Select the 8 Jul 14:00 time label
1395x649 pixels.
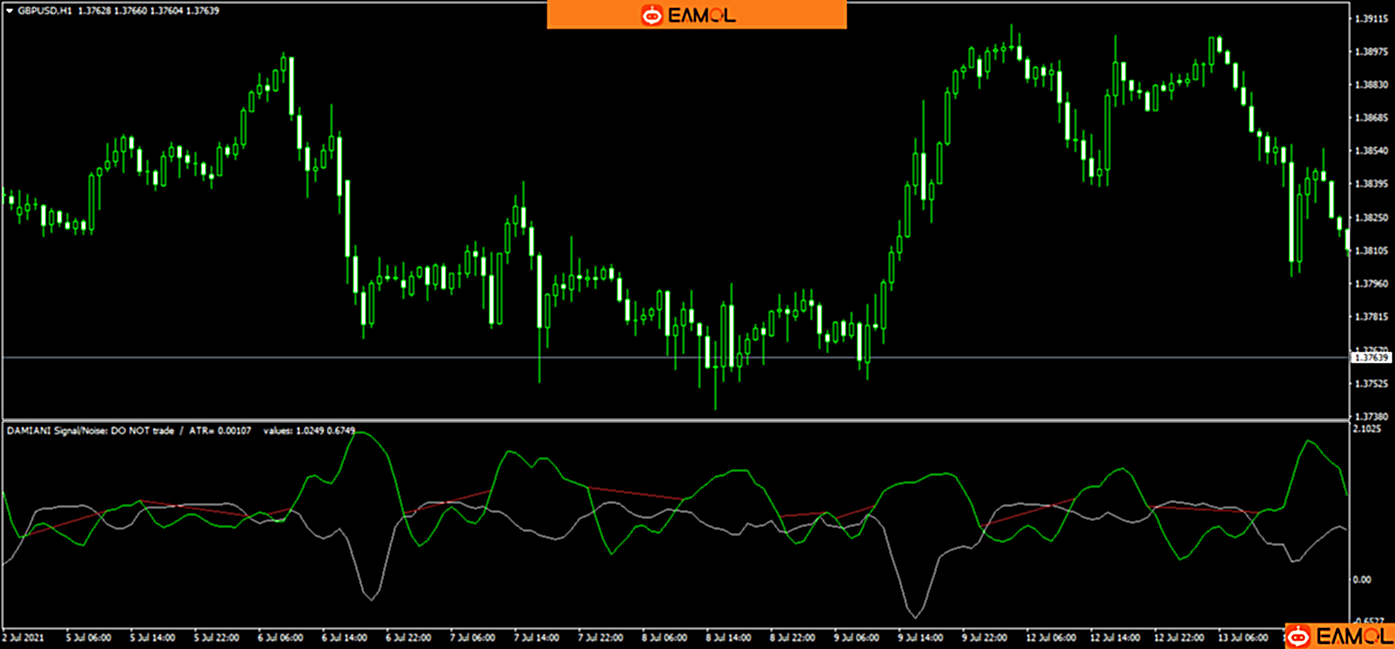coord(729,636)
